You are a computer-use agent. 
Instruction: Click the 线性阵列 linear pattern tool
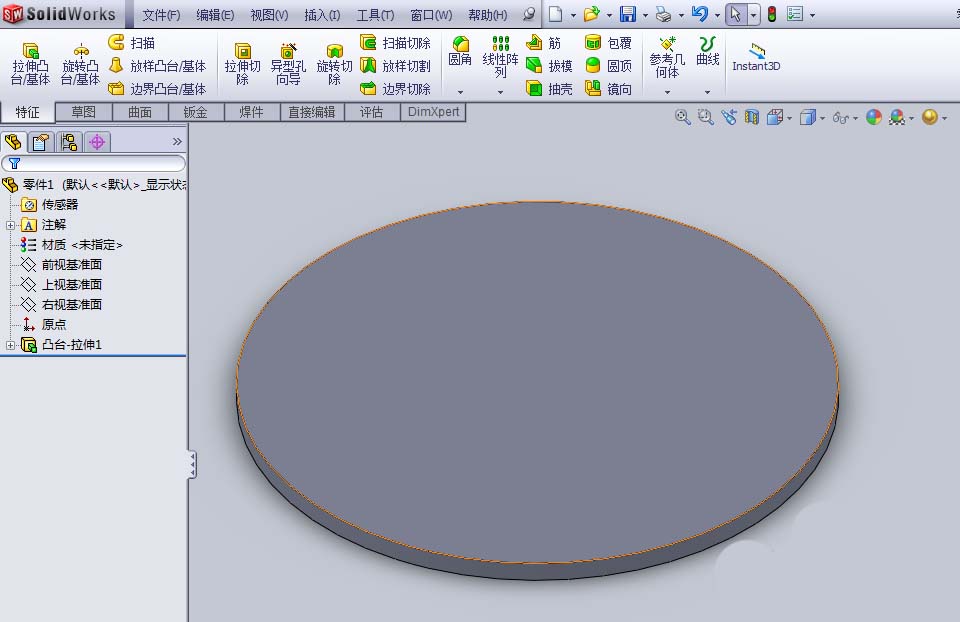pos(500,56)
